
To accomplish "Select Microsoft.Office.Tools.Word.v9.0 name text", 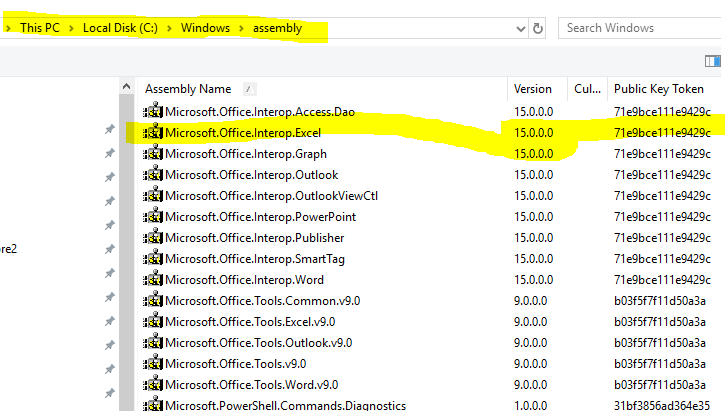I will click(x=252, y=385).
